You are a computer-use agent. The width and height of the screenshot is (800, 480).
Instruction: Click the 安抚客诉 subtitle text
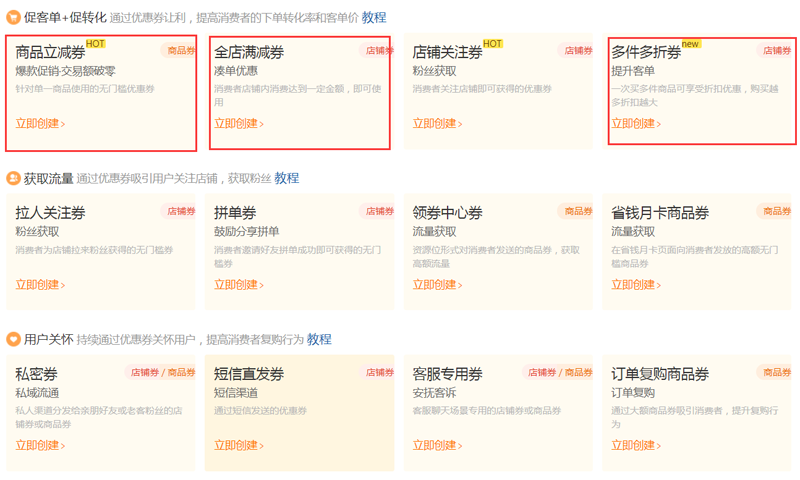pos(434,393)
